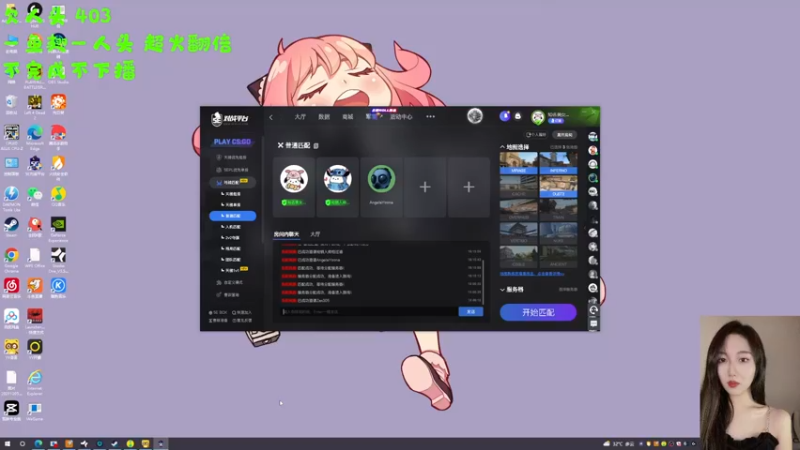
Task: Open the green WeChat desktop icon
Action: pyautogui.click(x=35, y=196)
